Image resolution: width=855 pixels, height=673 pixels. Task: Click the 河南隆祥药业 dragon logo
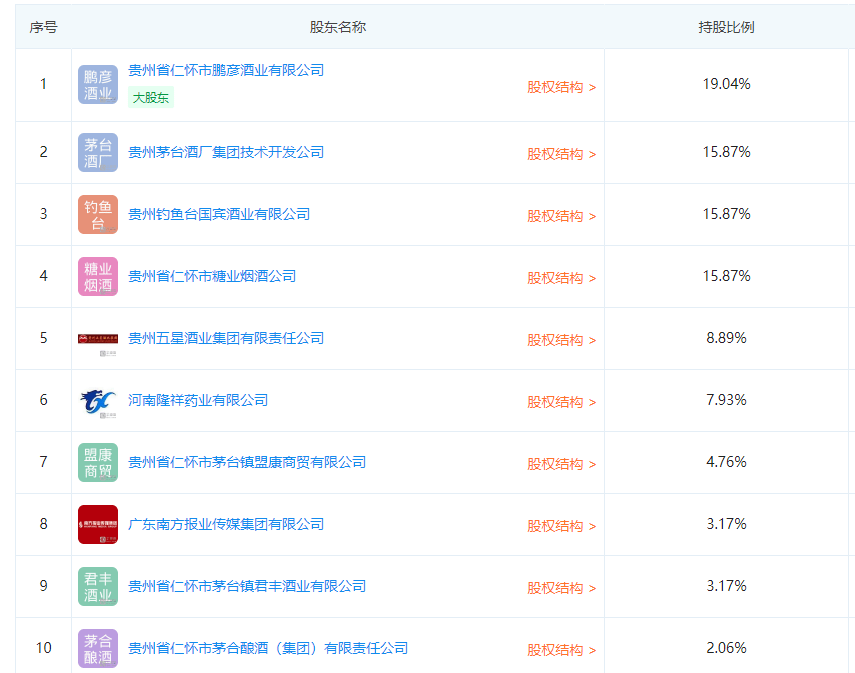point(98,401)
